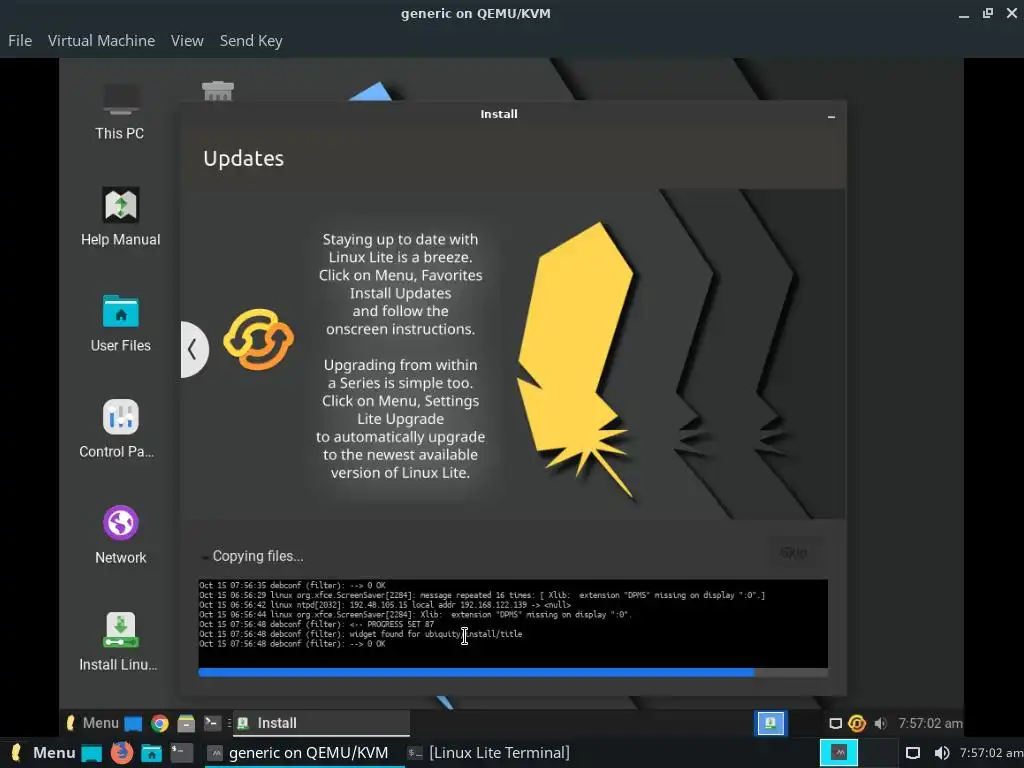This screenshot has width=1024, height=768.
Task: Open the host taskbar terminal launcher icon
Action: 182,753
